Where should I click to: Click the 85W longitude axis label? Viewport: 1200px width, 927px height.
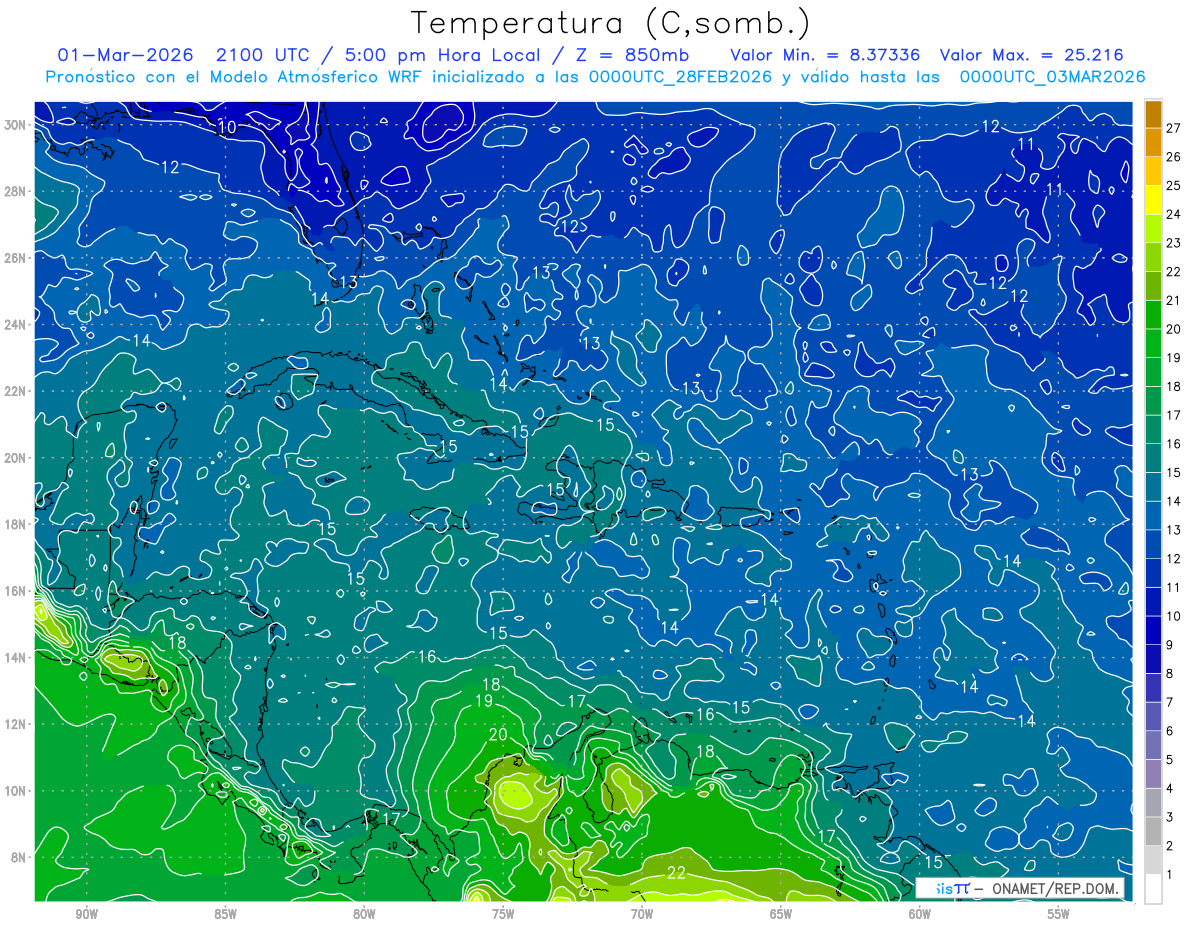click(x=225, y=915)
